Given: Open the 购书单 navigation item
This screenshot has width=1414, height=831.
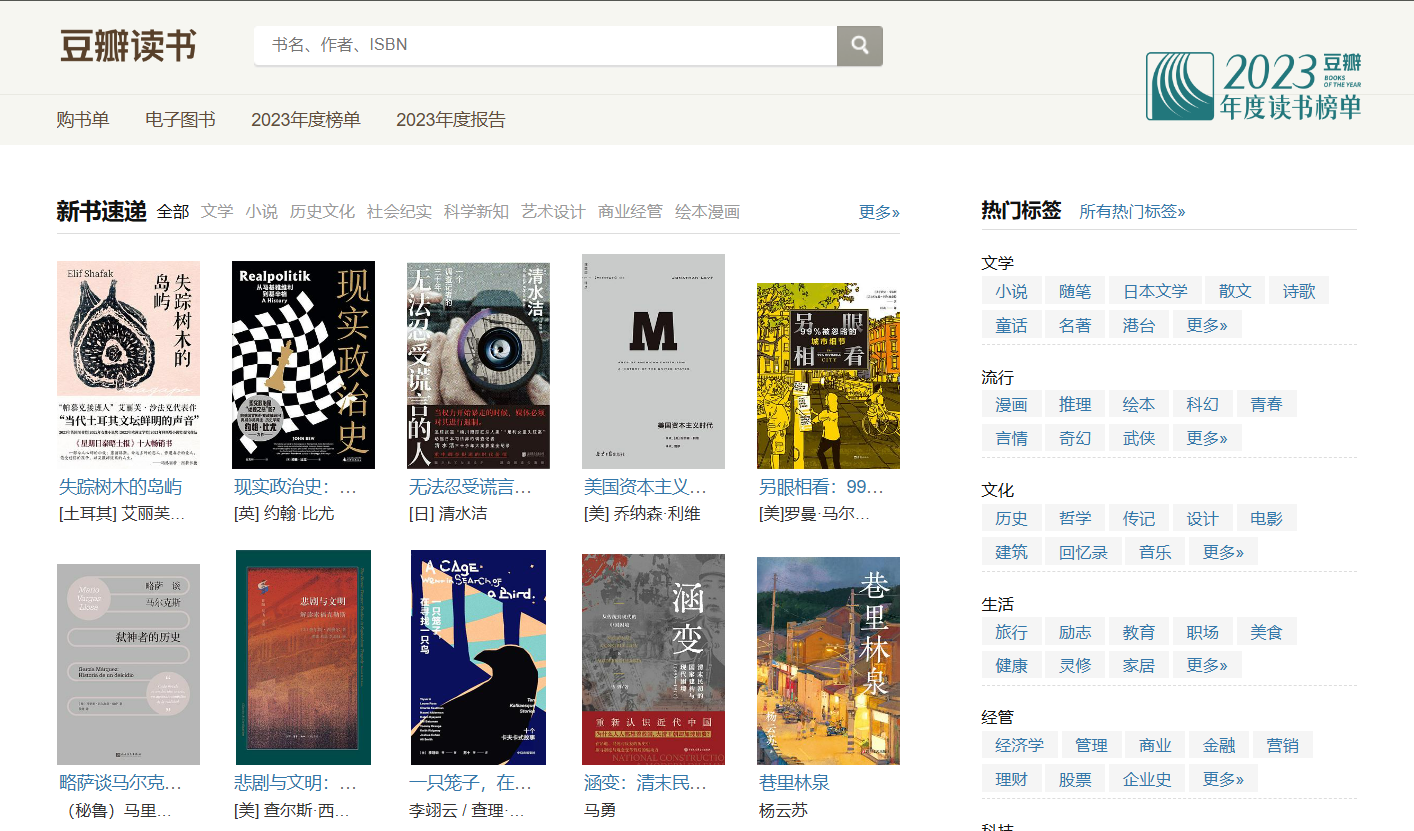Looking at the screenshot, I should 83,120.
